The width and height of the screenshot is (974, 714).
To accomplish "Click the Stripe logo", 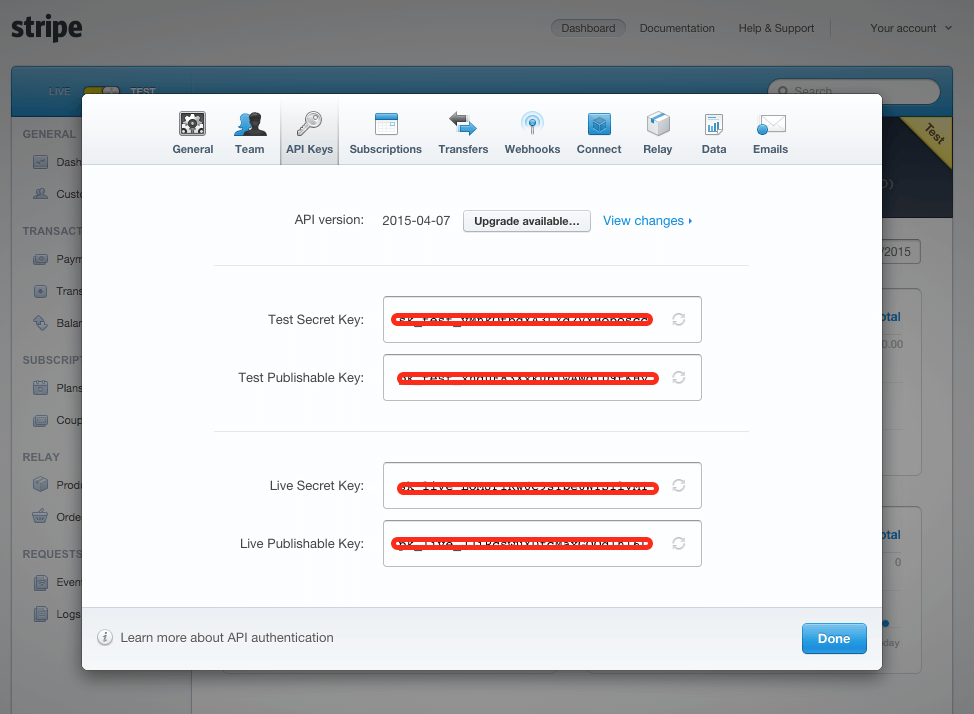I will click(46, 28).
